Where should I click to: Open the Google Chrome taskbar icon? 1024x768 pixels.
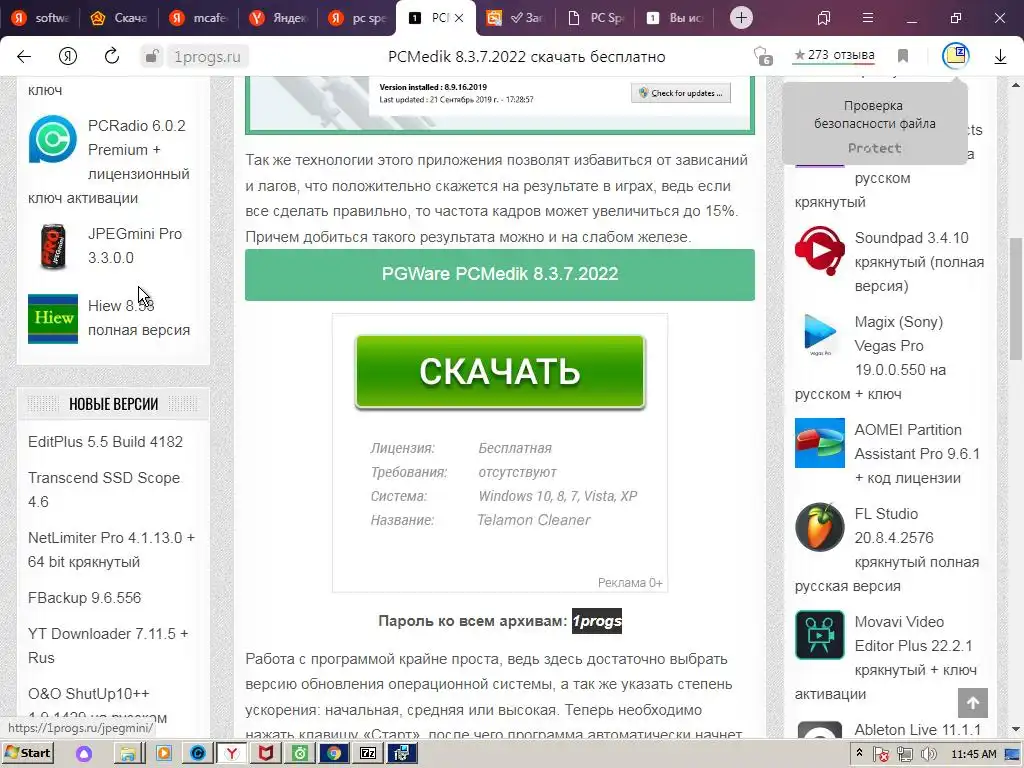tap(334, 754)
